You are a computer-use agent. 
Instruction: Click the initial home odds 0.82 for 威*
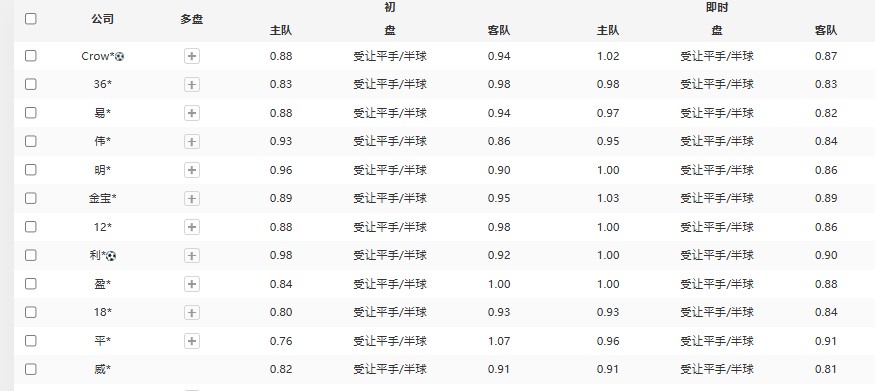(281, 369)
